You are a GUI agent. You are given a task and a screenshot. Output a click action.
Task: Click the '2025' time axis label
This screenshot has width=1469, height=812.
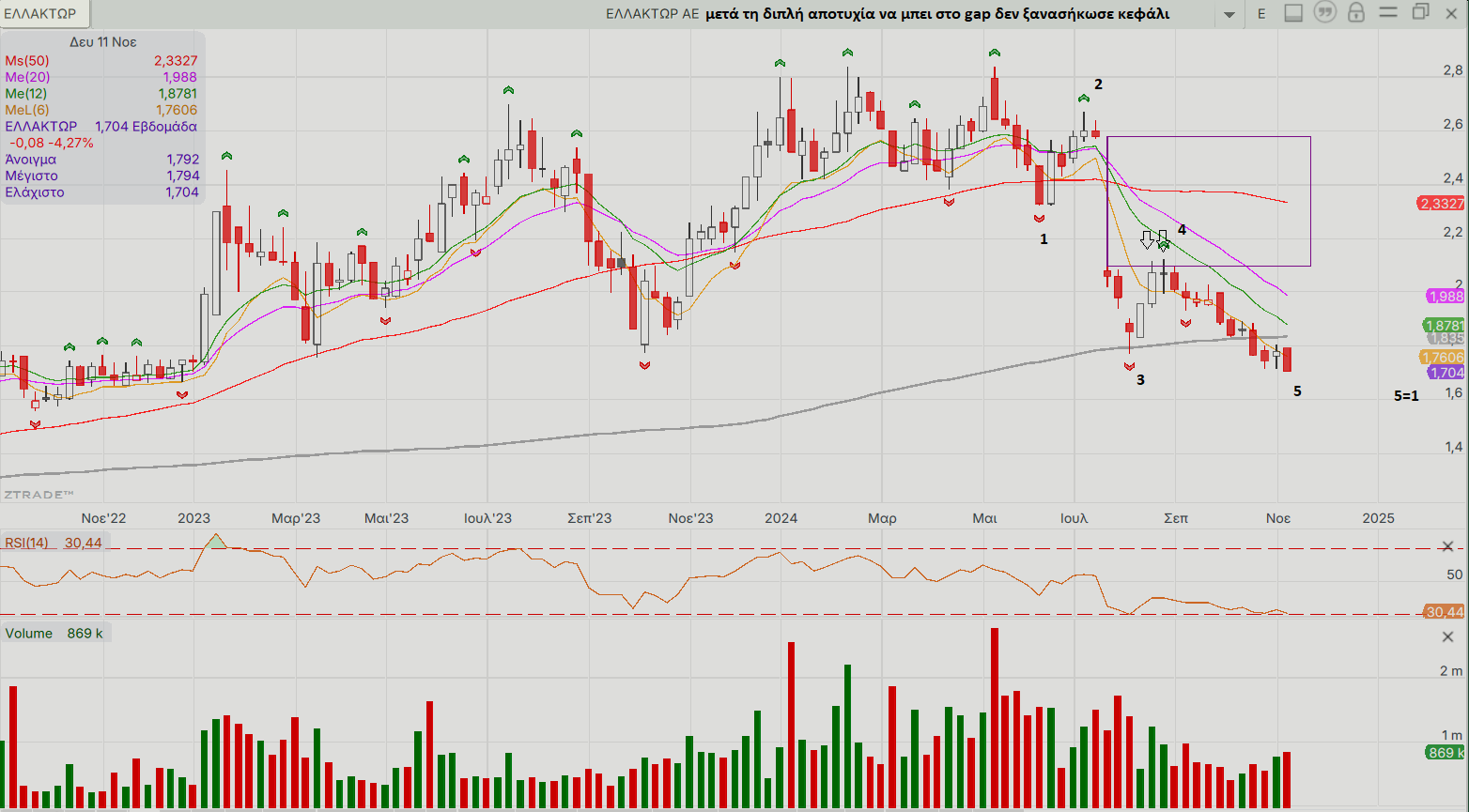tap(1378, 518)
